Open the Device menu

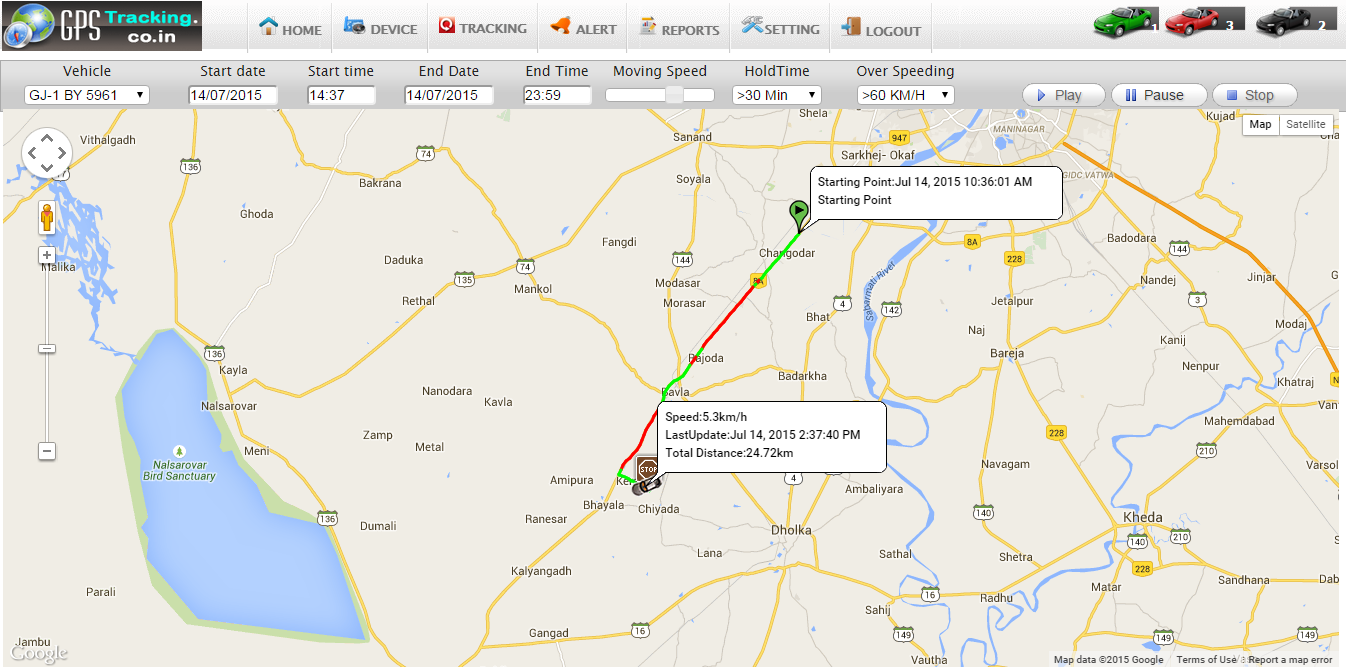pos(380,28)
